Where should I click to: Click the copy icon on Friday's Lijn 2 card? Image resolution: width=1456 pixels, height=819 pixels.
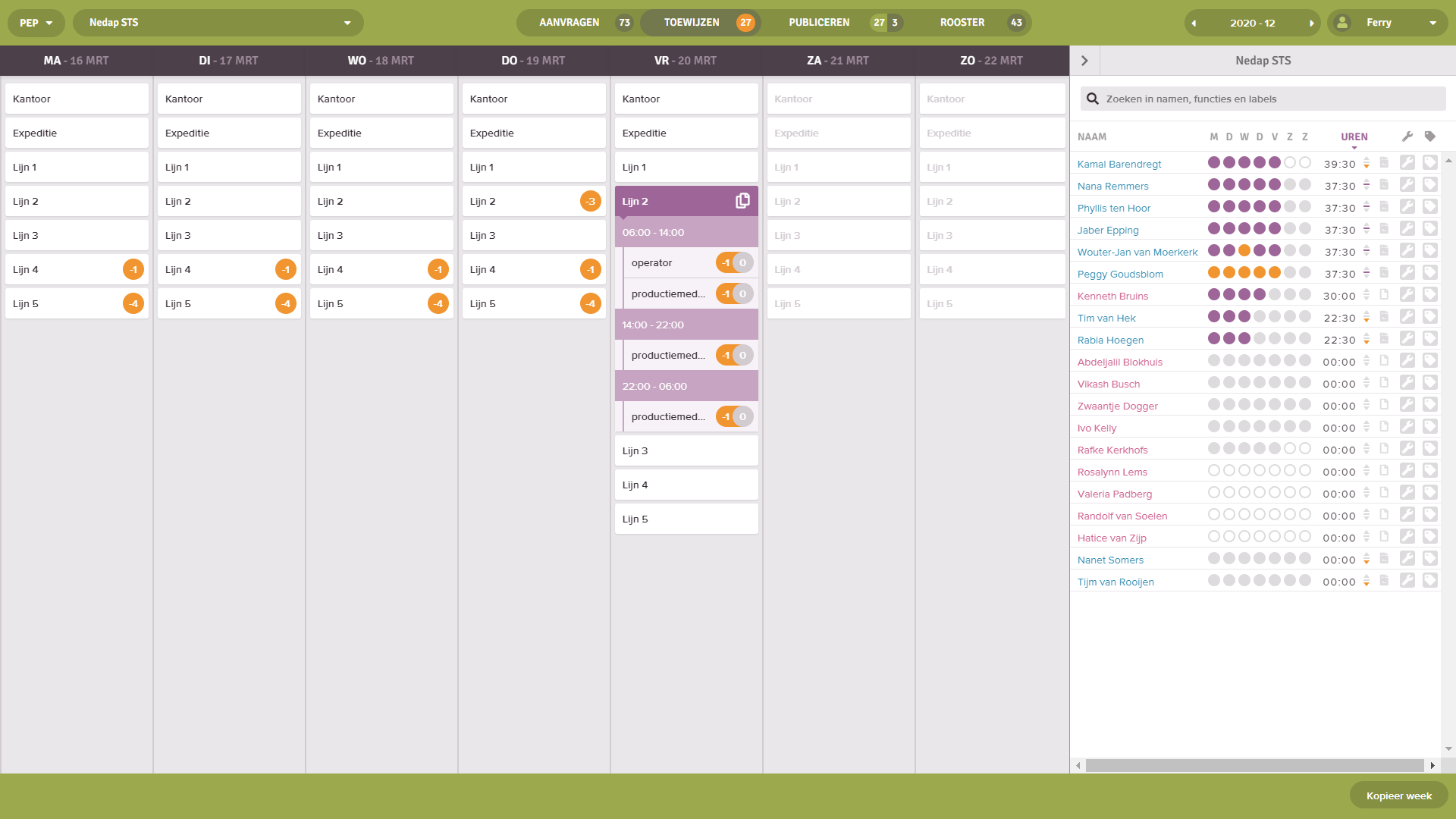(x=742, y=200)
